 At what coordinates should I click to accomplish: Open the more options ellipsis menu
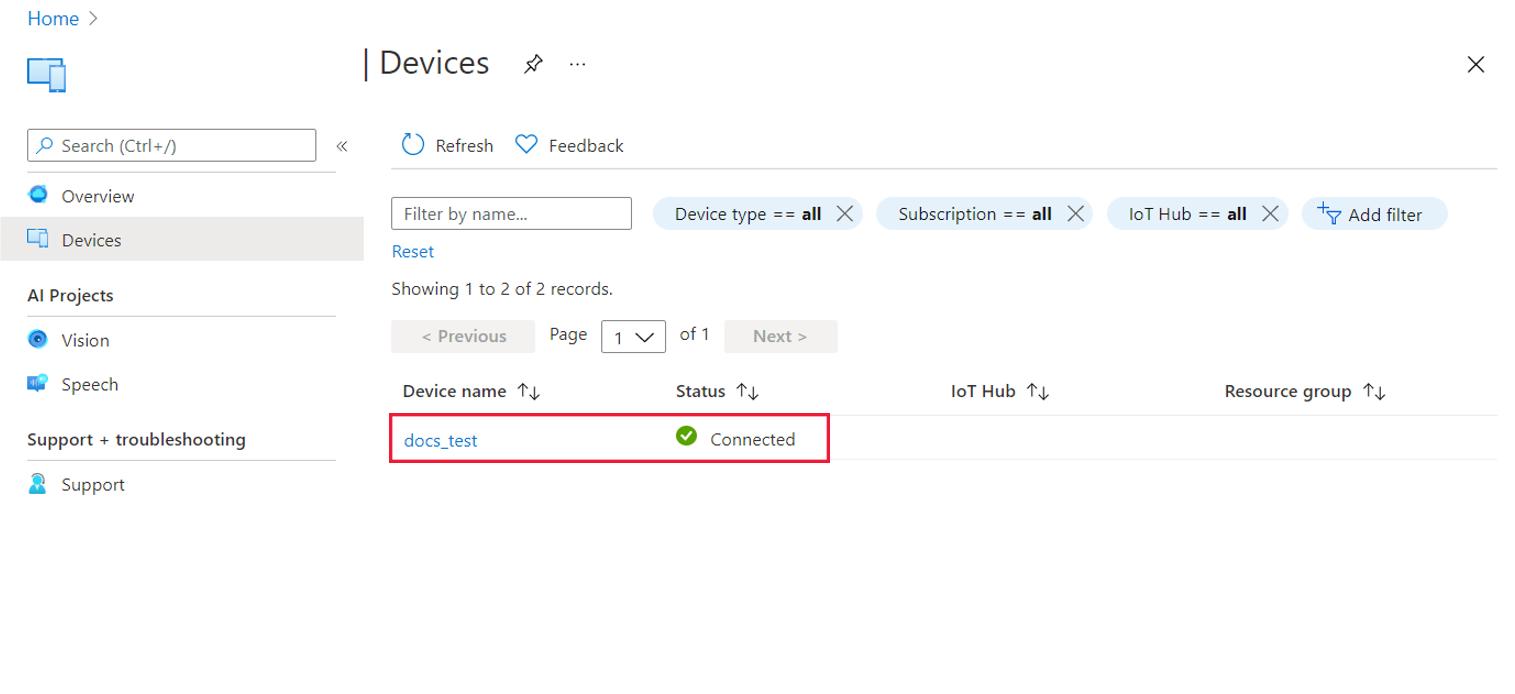[577, 65]
